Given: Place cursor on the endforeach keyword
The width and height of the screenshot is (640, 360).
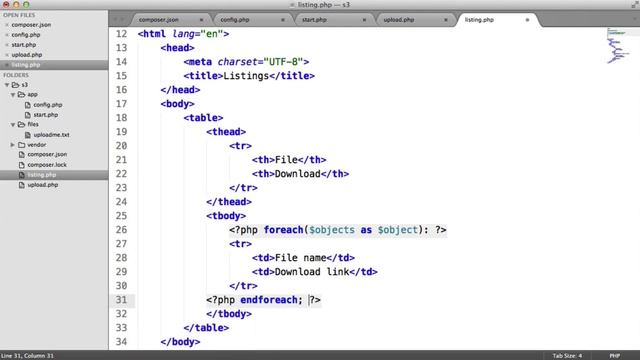Looking at the screenshot, I should 269,300.
